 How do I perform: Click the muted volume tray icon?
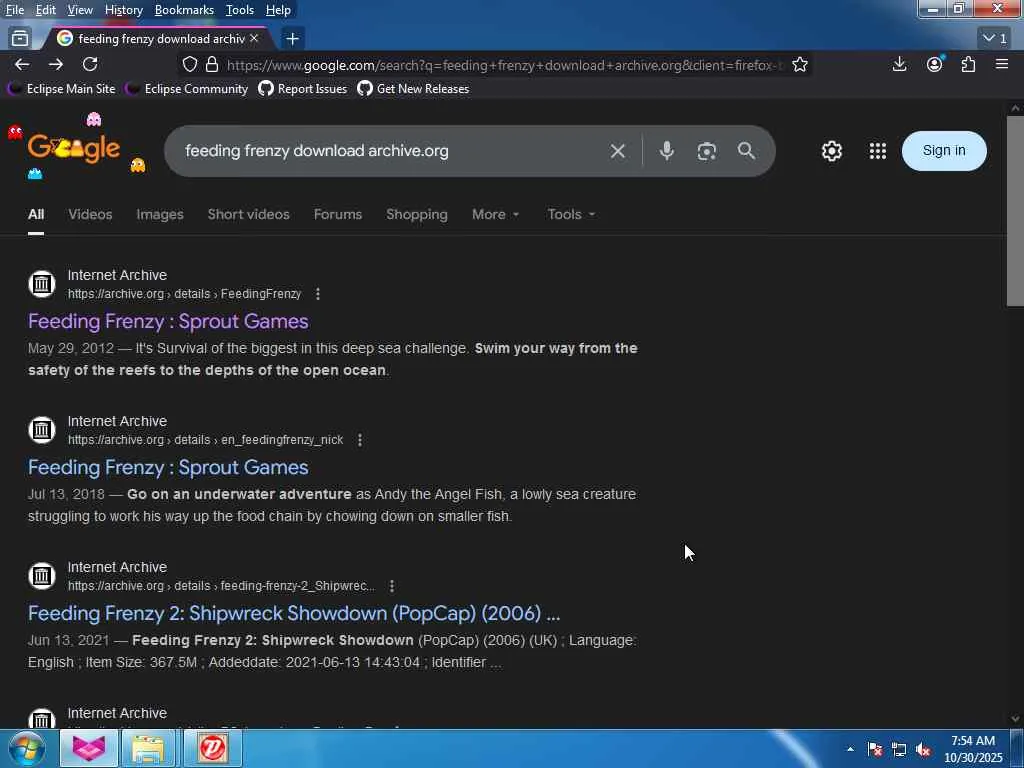point(923,750)
